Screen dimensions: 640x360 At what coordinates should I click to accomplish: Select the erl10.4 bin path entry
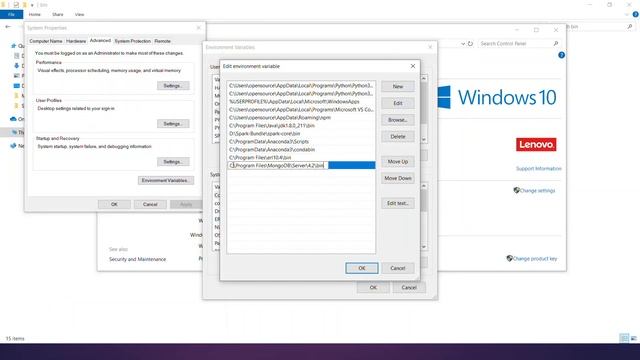pyautogui.click(x=301, y=158)
